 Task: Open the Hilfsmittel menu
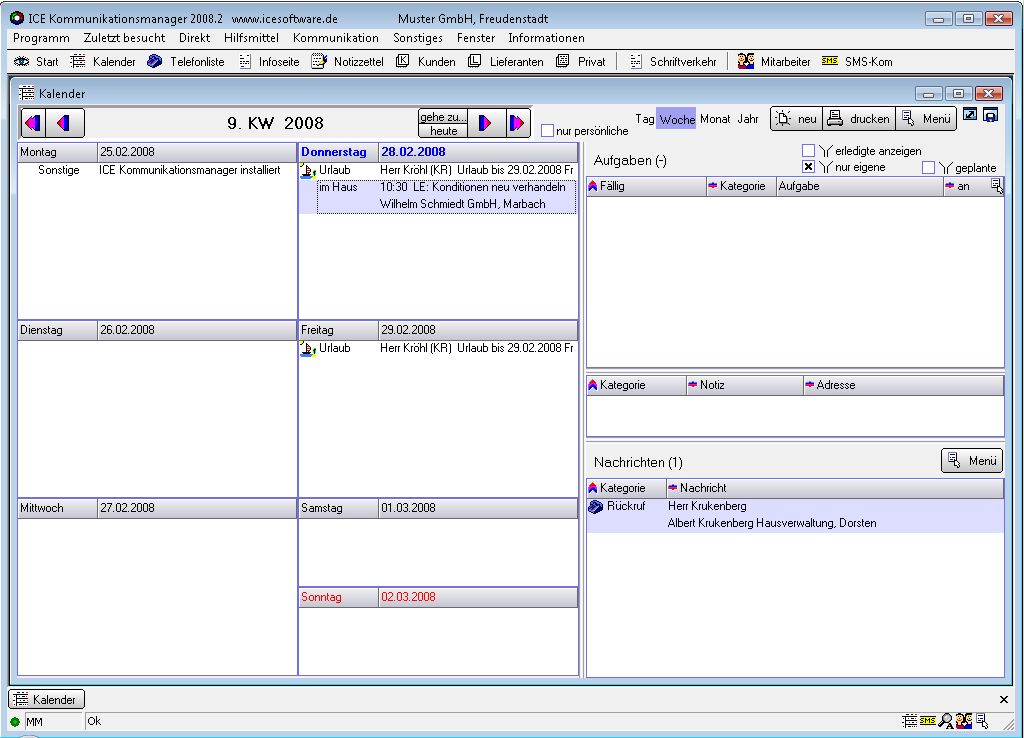[x=251, y=38]
